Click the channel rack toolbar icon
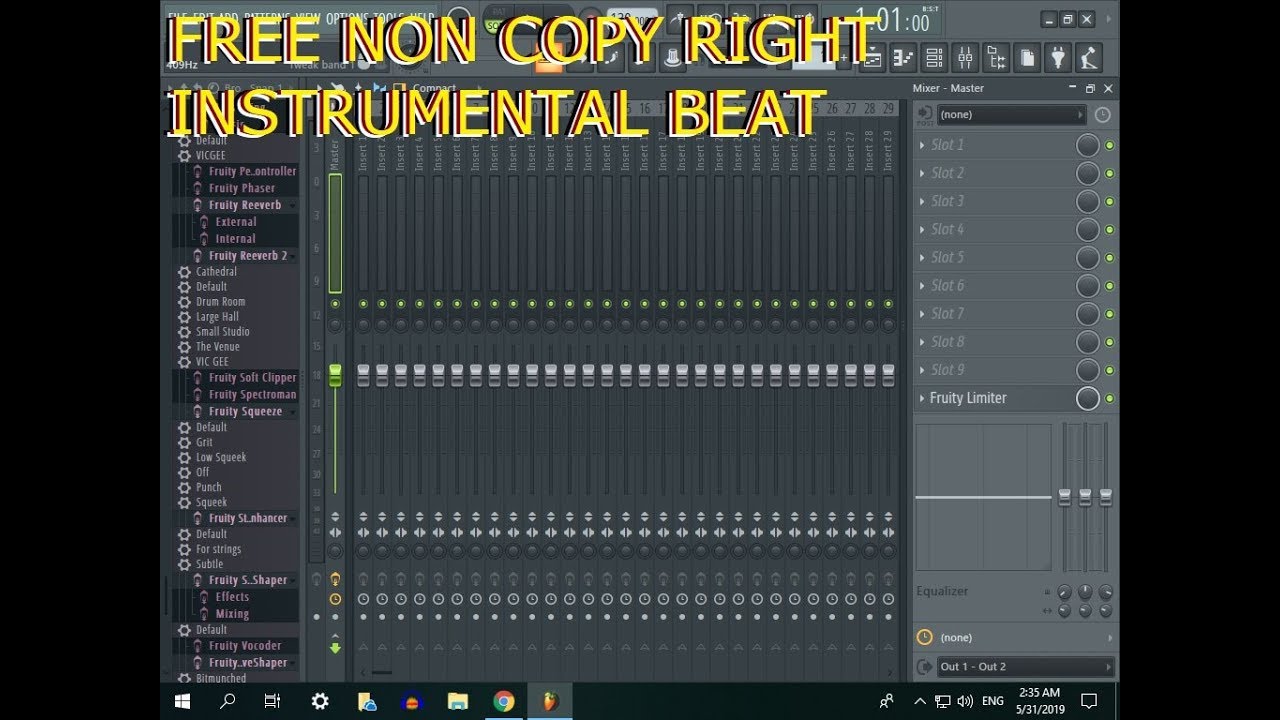The height and width of the screenshot is (720, 1280). 934,58
